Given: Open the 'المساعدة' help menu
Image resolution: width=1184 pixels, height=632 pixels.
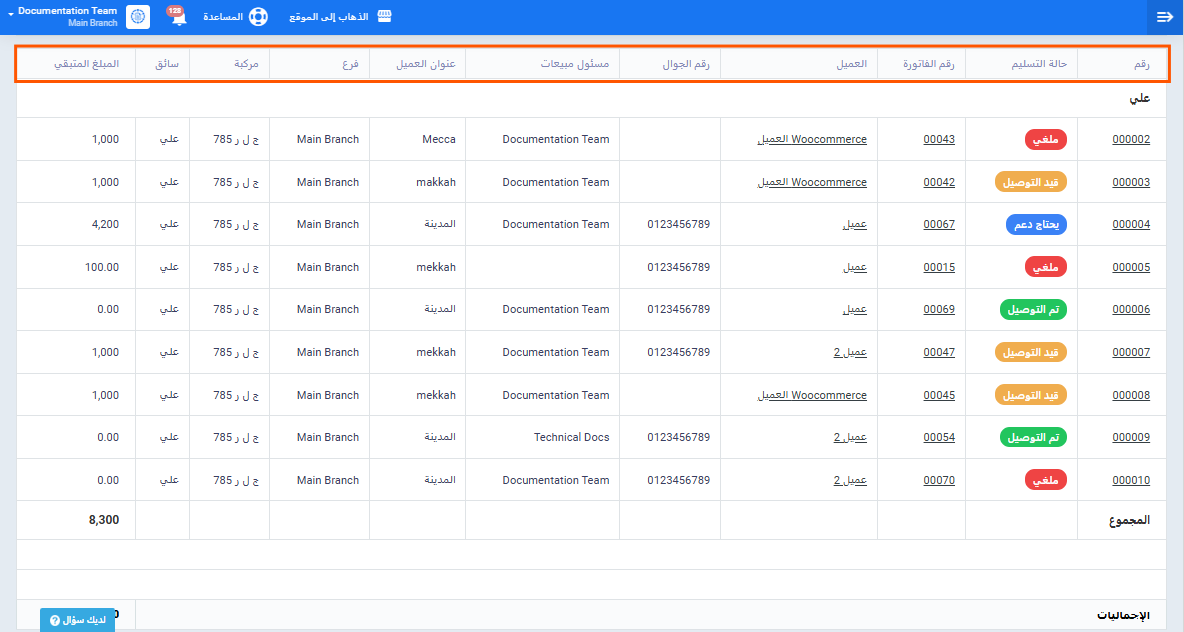Looking at the screenshot, I should pyautogui.click(x=223, y=17).
